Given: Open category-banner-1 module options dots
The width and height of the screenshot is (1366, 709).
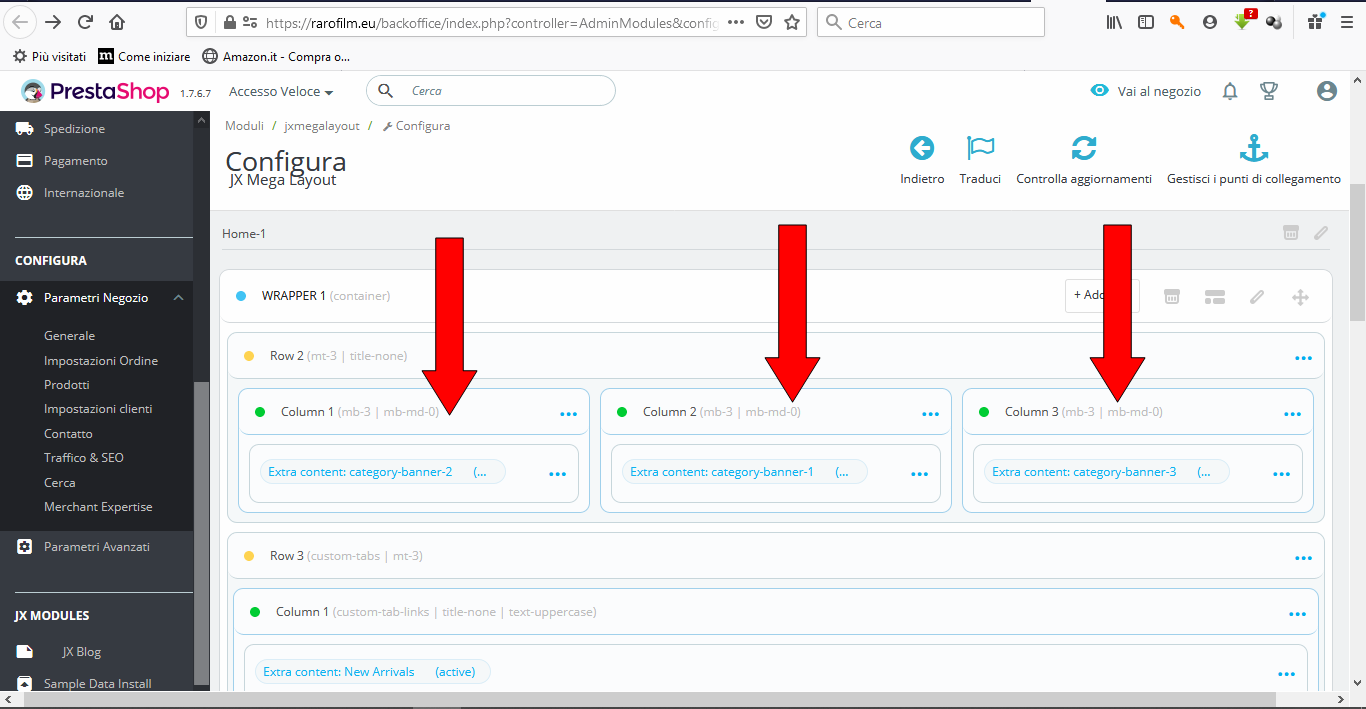Looking at the screenshot, I should (x=920, y=474).
